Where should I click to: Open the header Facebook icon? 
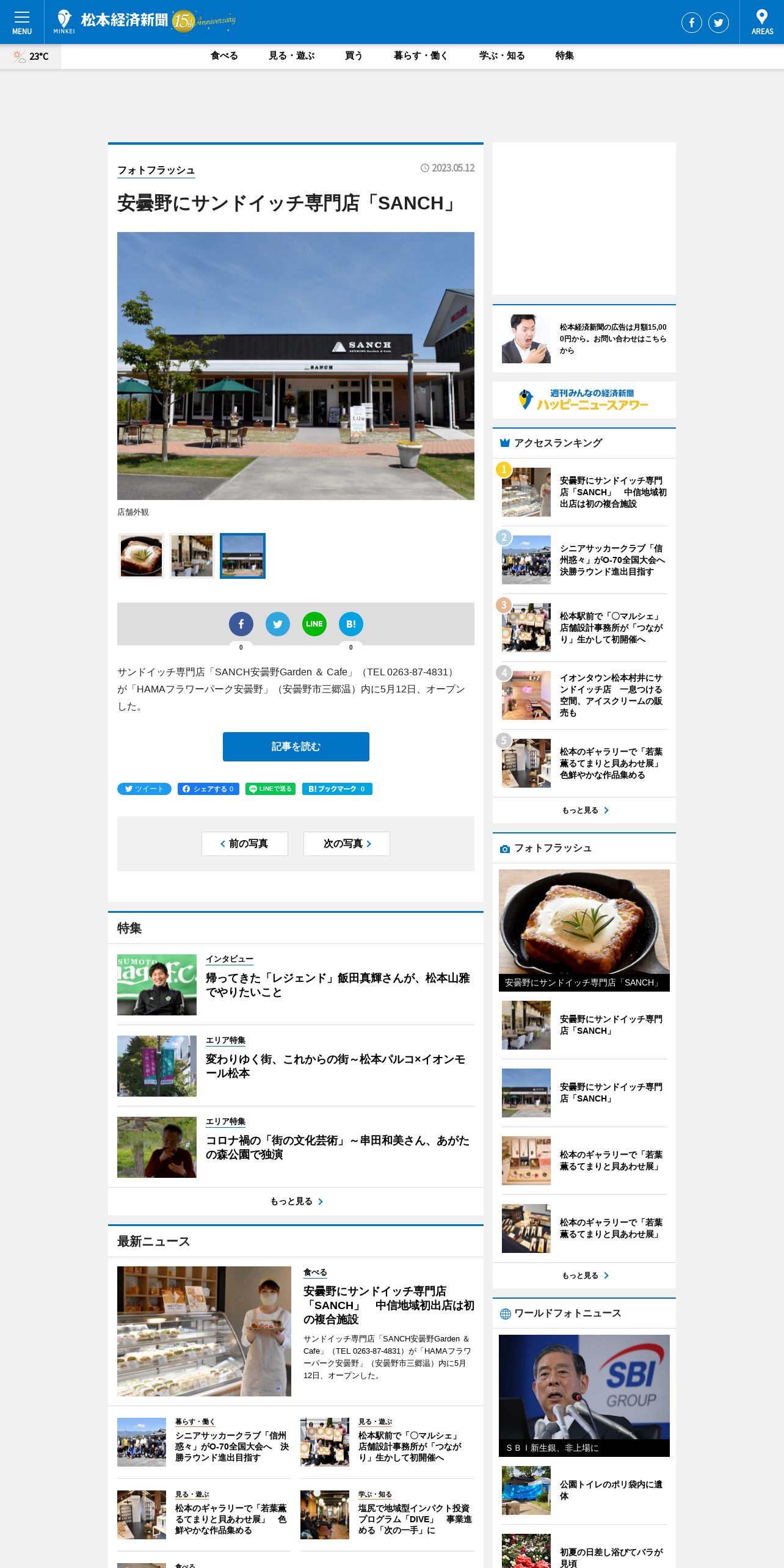click(x=691, y=23)
